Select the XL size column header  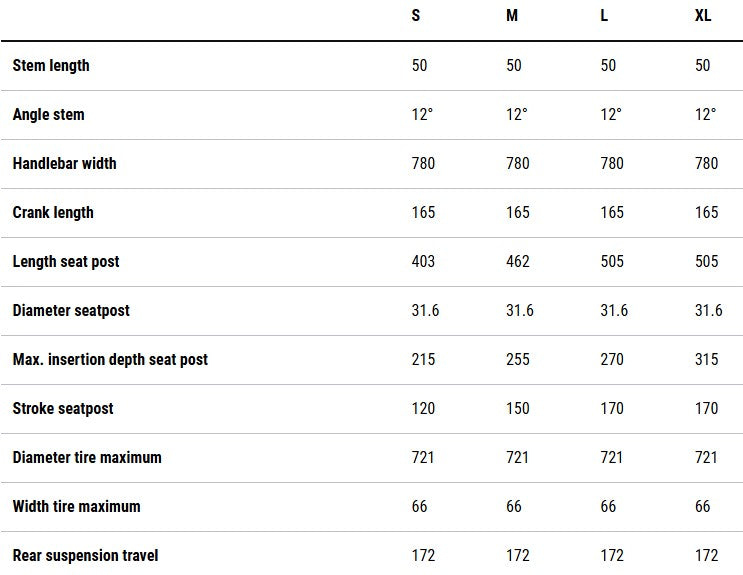point(703,17)
